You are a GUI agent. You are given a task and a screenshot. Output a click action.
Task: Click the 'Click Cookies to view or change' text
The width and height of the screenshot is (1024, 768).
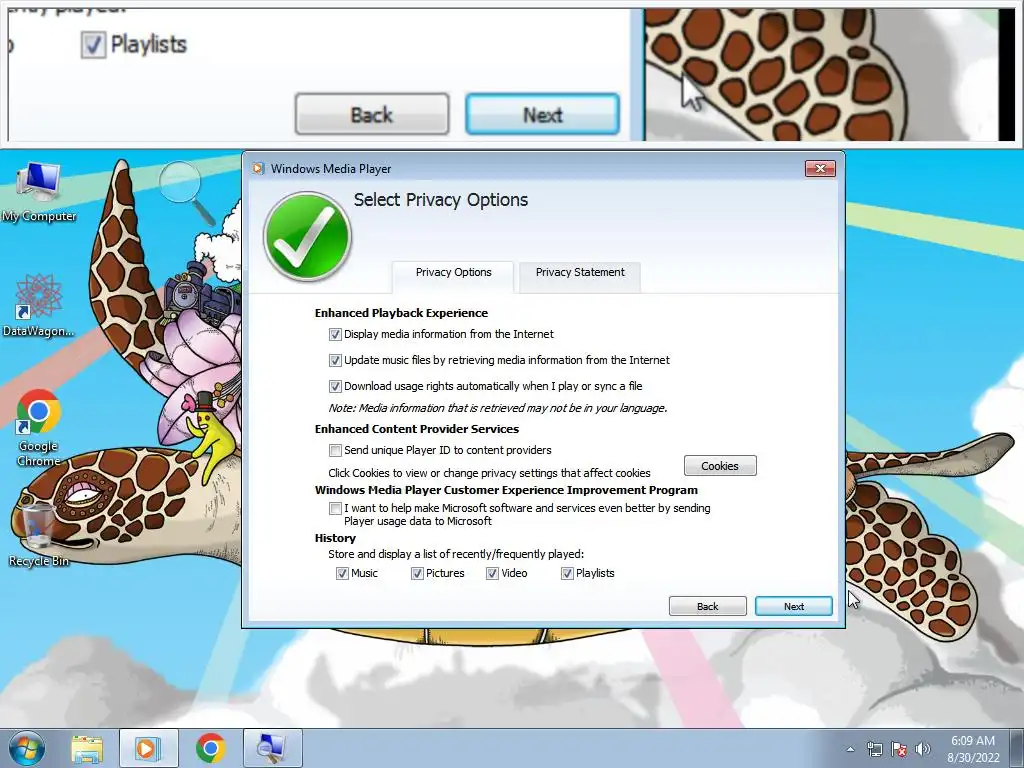click(489, 473)
